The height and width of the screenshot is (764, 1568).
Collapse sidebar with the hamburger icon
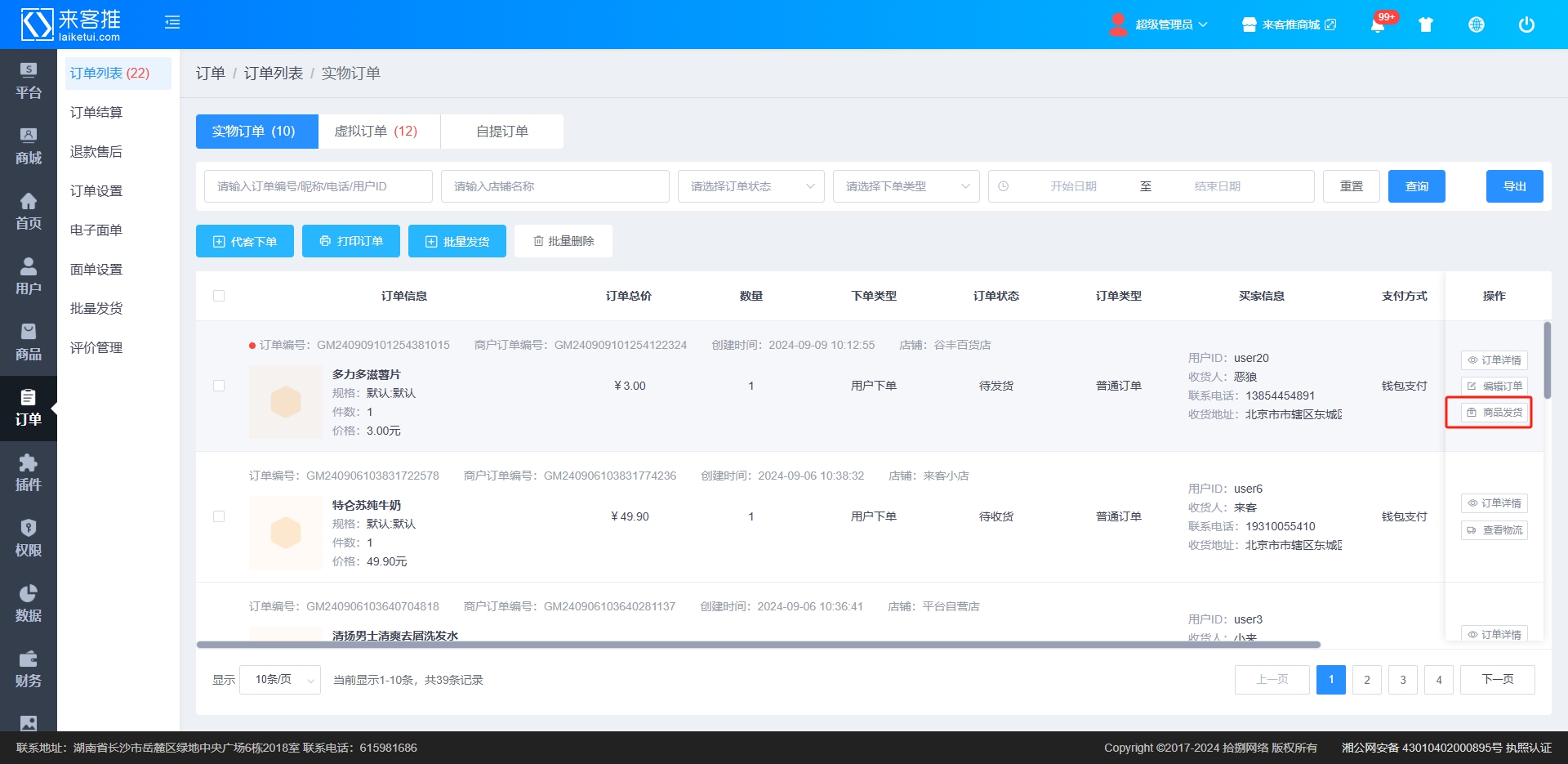pos(172,22)
